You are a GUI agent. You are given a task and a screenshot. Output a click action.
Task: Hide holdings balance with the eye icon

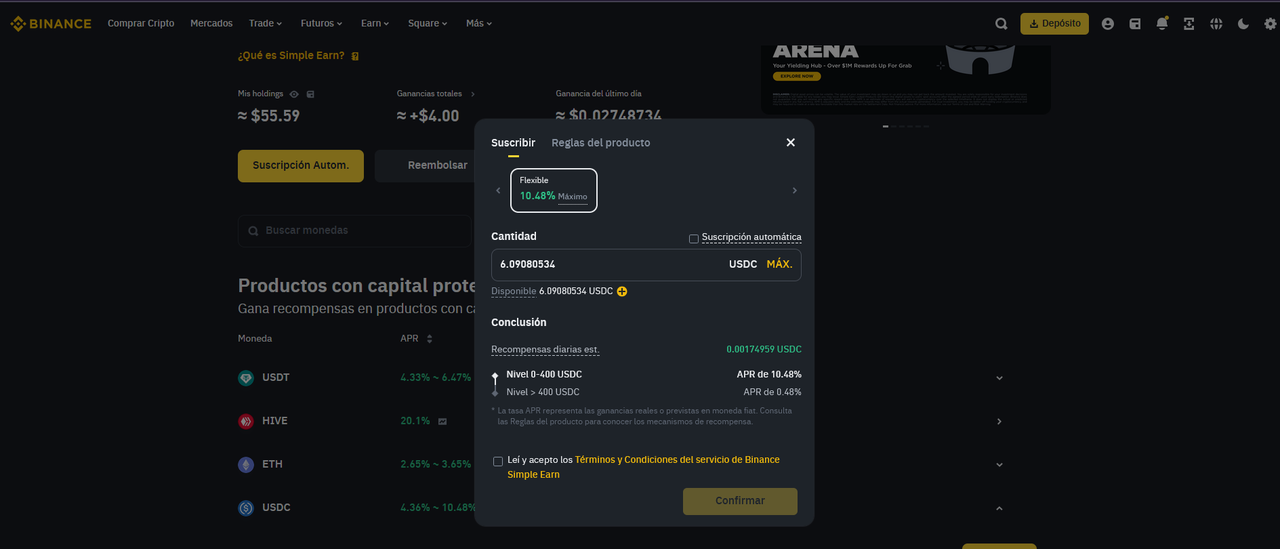click(294, 94)
